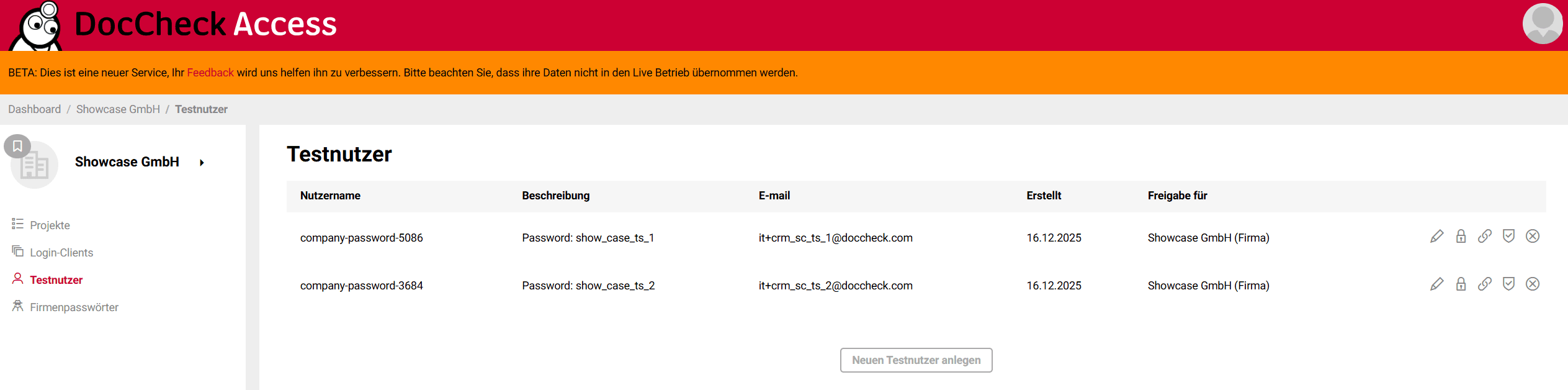This screenshot has height=390, width=1568.
Task: Click the bookmark icon on company logo
Action: click(17, 146)
